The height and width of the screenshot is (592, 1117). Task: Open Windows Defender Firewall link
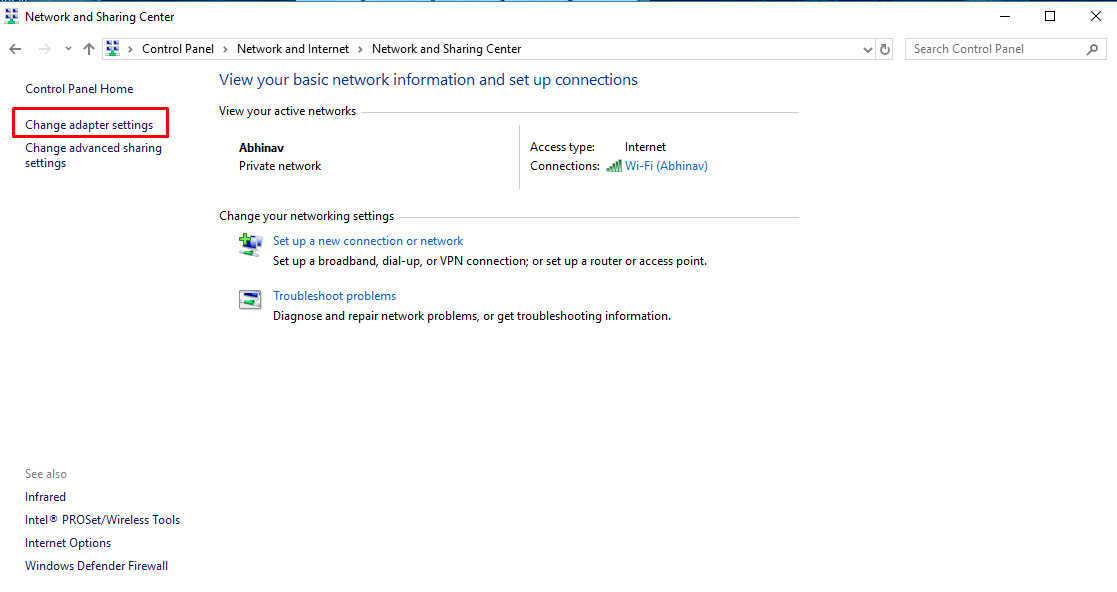(x=96, y=566)
